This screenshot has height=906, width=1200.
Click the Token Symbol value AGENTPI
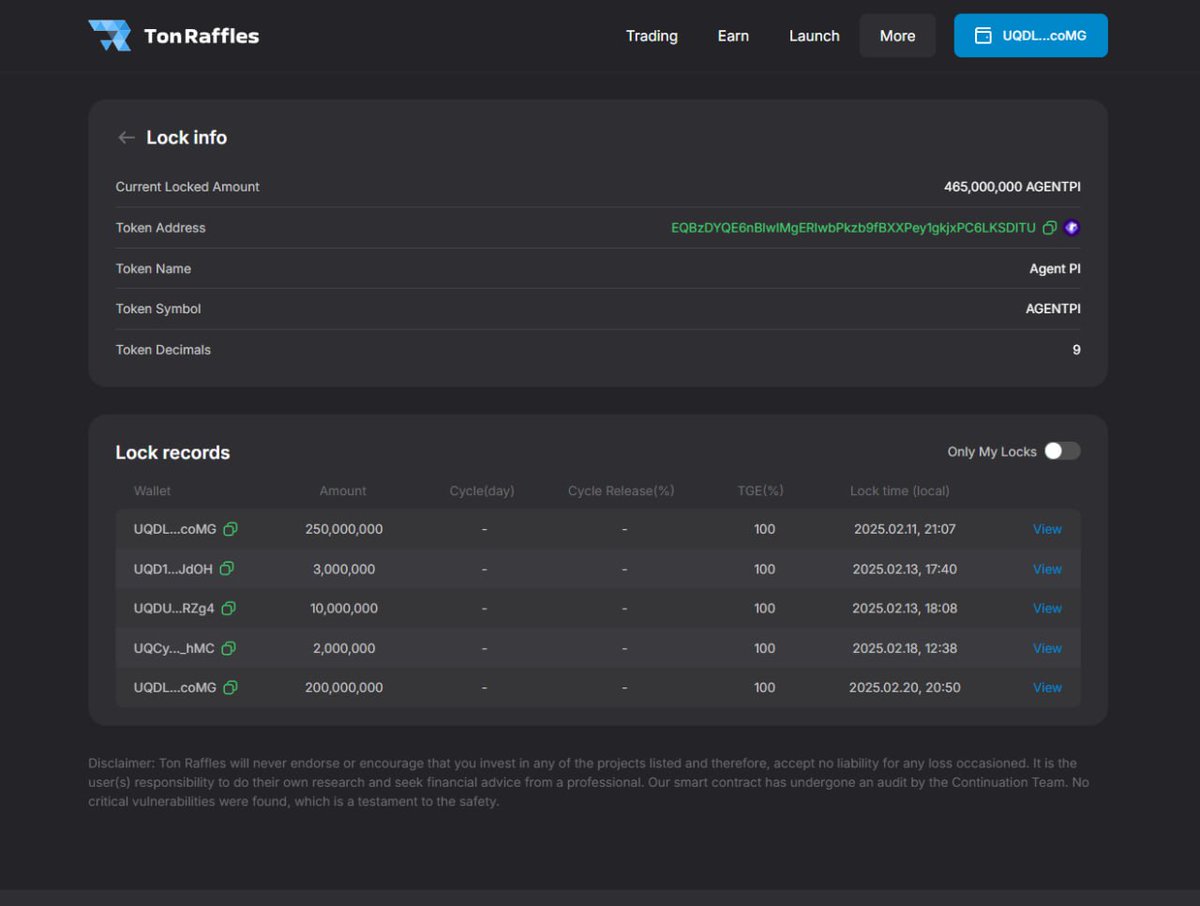(1053, 309)
